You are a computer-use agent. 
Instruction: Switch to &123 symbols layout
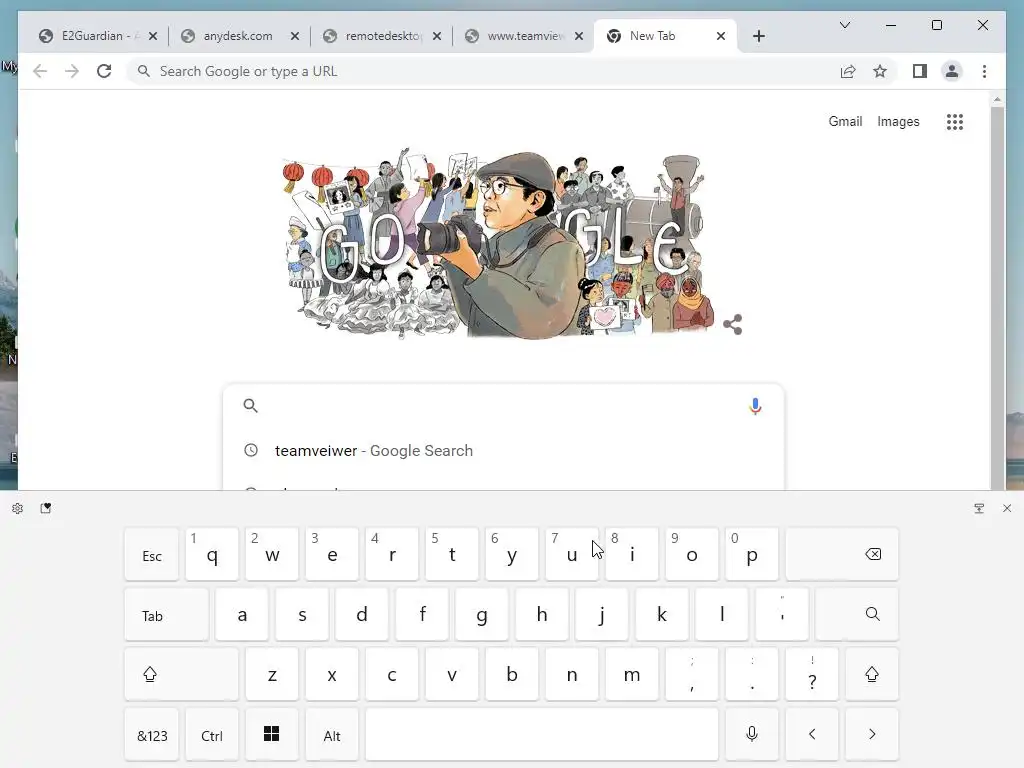(152, 734)
